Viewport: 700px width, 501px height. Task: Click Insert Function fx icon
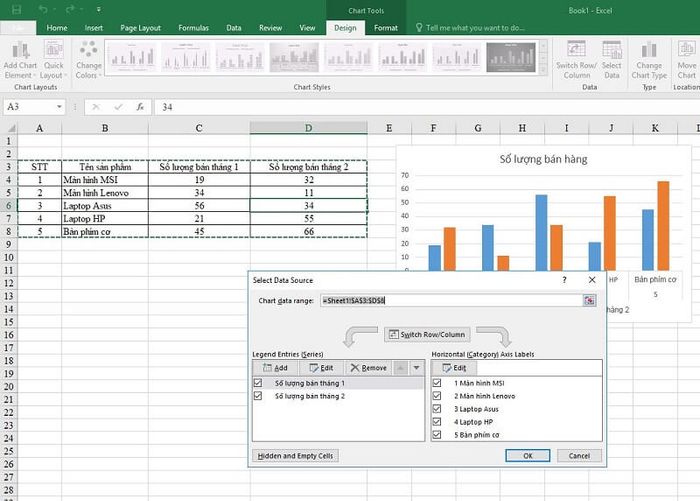point(140,107)
